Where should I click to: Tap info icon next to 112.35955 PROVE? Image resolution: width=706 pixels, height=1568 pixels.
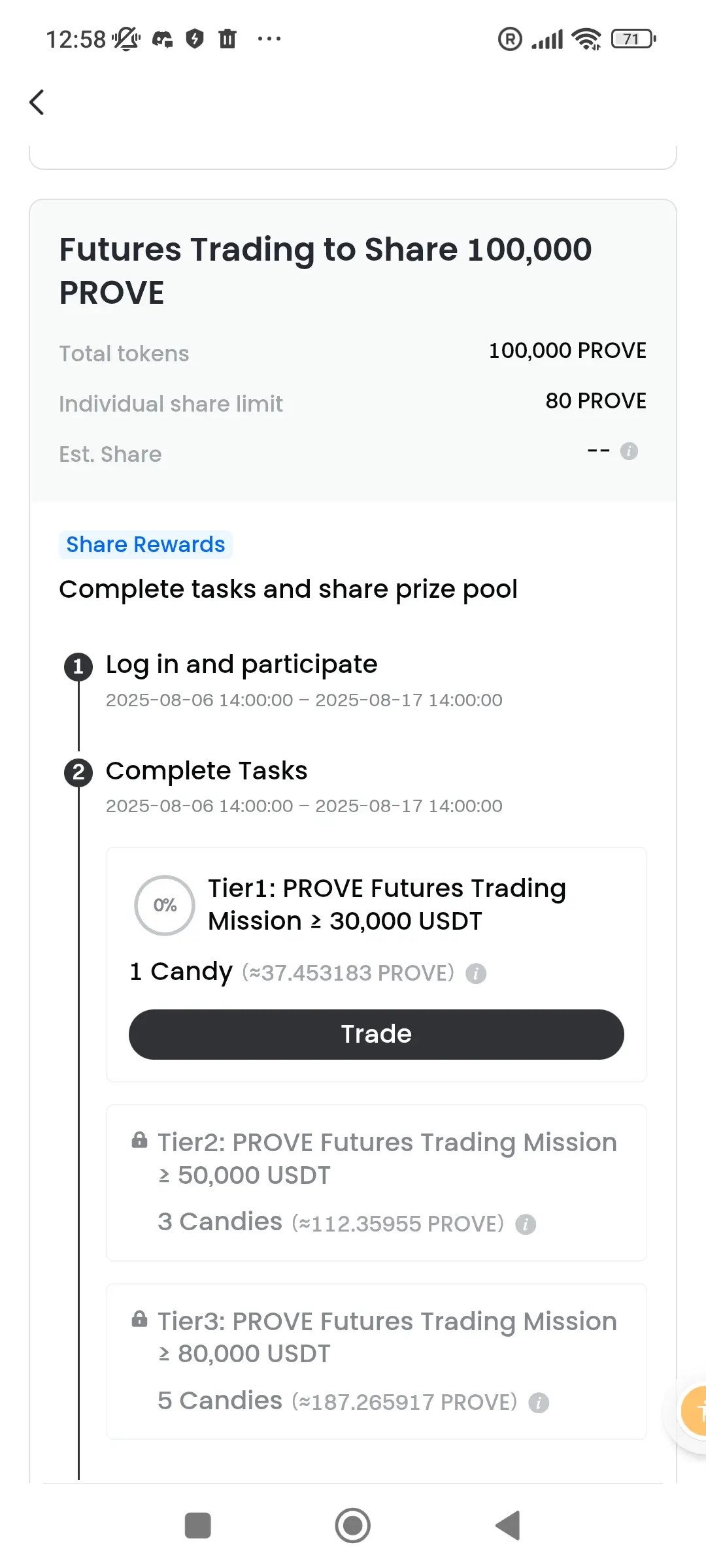click(526, 1224)
